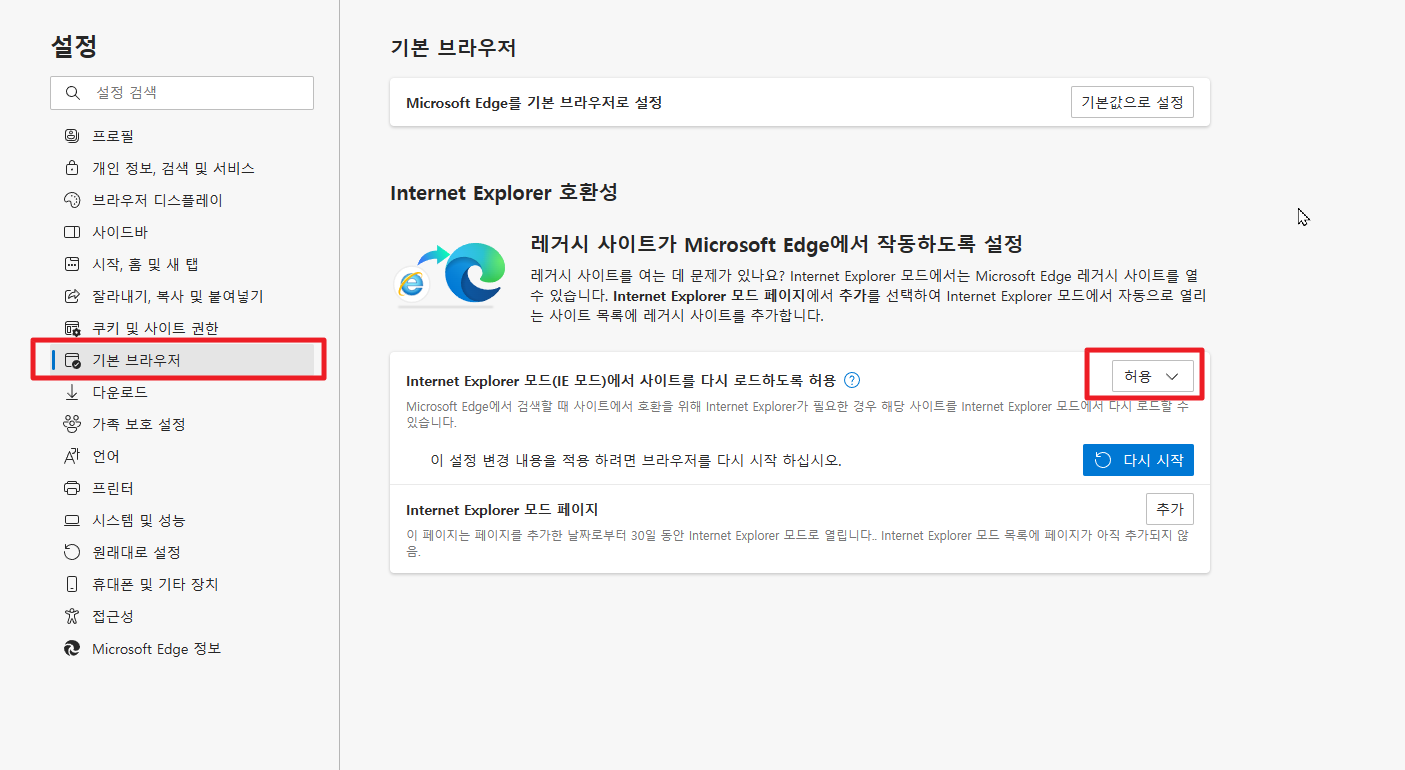The height and width of the screenshot is (770, 1405).
Task: Click into the 설정 검색 search field
Action: pos(182,93)
